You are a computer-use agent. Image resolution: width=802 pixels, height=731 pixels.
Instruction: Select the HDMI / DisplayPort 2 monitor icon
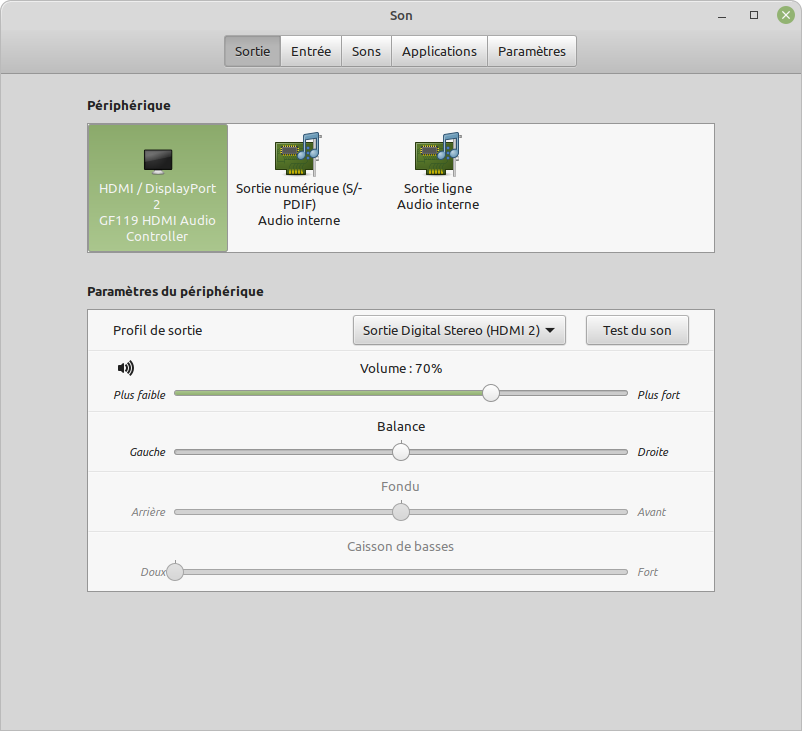pyautogui.click(x=157, y=160)
